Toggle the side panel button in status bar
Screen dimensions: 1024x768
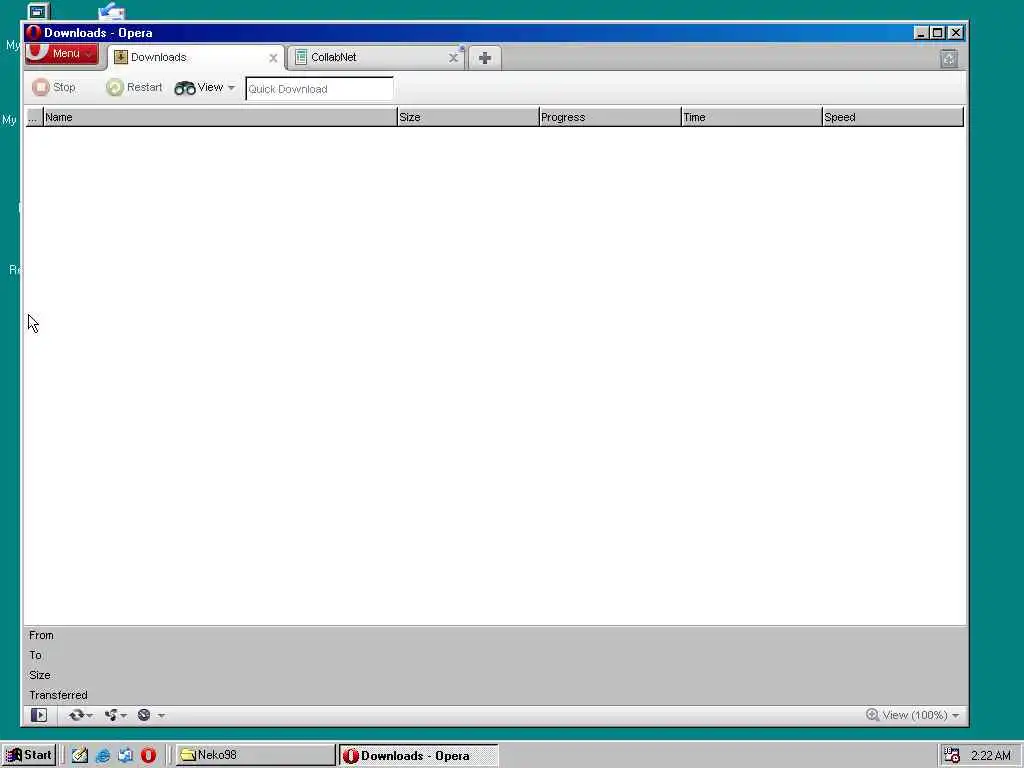tap(39, 715)
